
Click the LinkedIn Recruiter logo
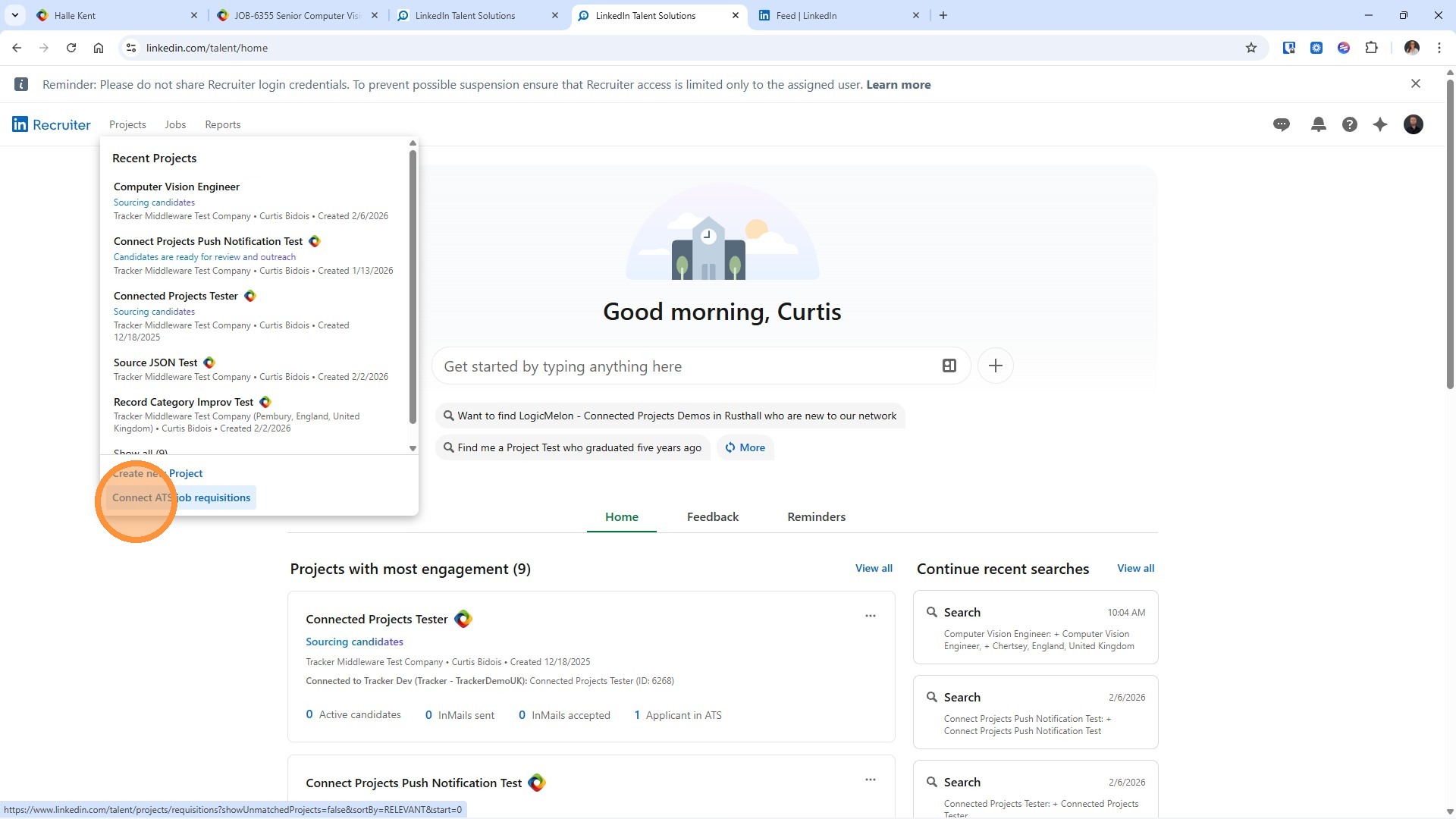pos(51,124)
